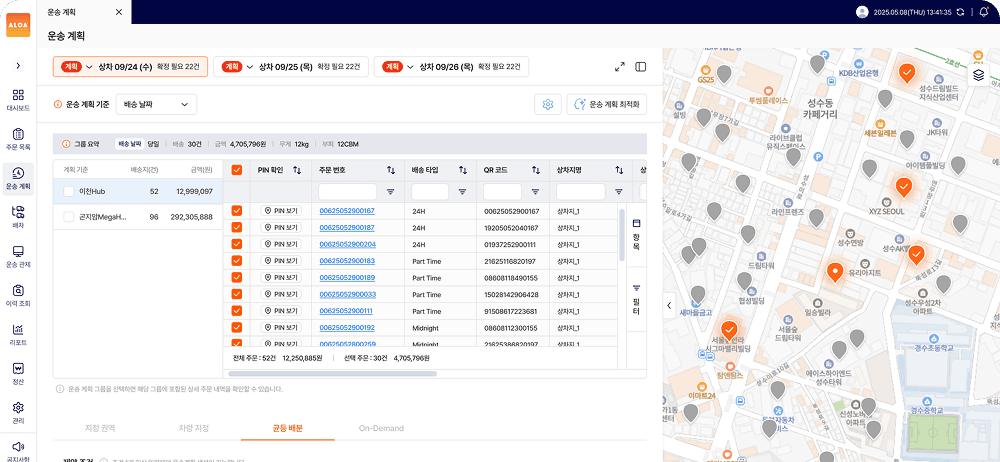Expand the left sidebar arrow
Screen dimensions: 1000x462
[18, 65]
